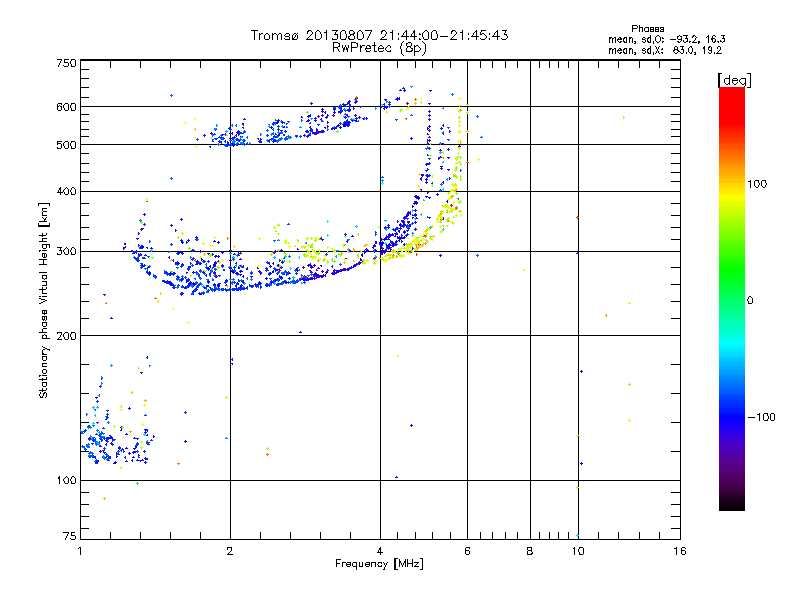The image size is (800, 600).
Task: Click the y-axis label '500'
Action: [x=66, y=145]
